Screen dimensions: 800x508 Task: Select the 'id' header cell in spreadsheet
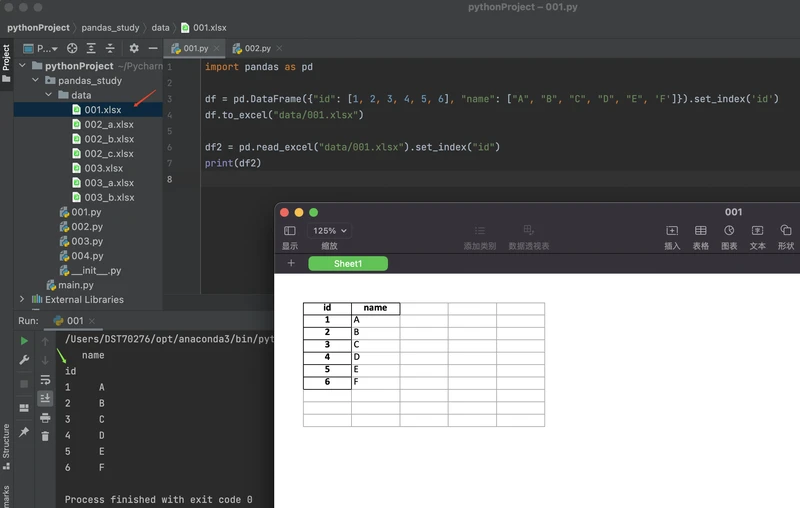point(327,308)
